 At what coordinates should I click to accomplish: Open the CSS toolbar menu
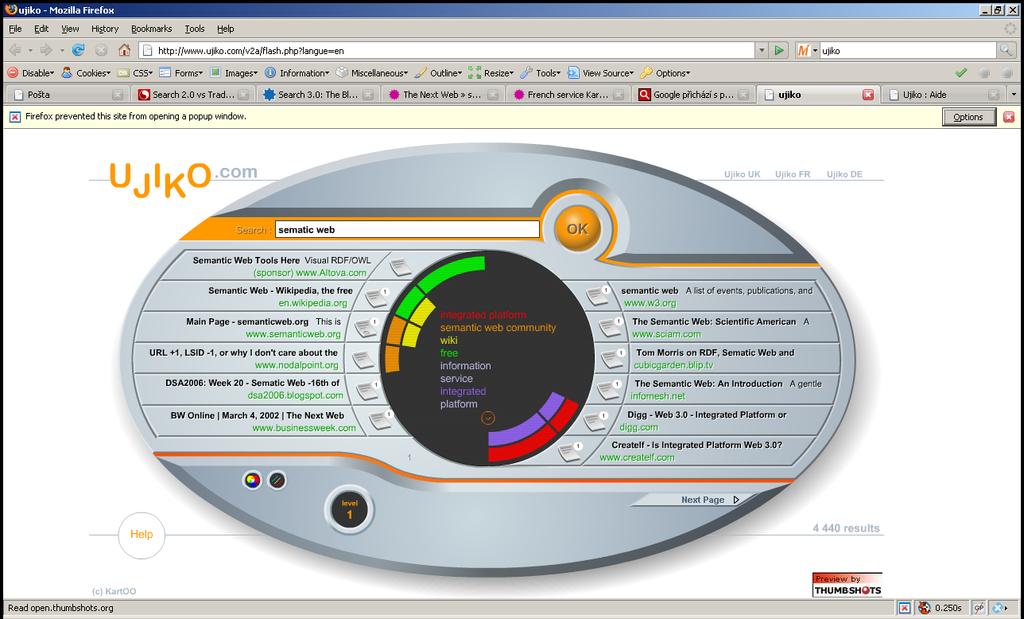(135, 73)
